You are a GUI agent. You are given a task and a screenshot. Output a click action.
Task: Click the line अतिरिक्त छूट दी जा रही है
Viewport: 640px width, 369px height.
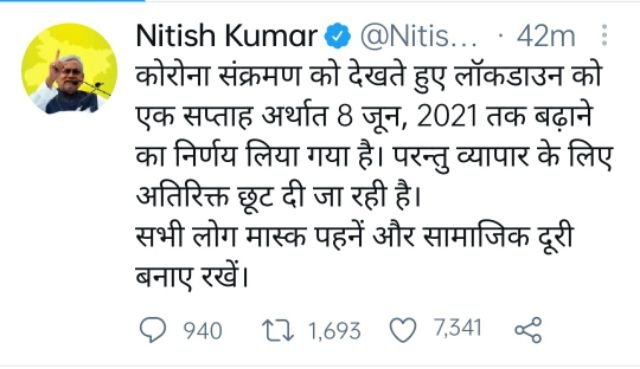tap(278, 197)
